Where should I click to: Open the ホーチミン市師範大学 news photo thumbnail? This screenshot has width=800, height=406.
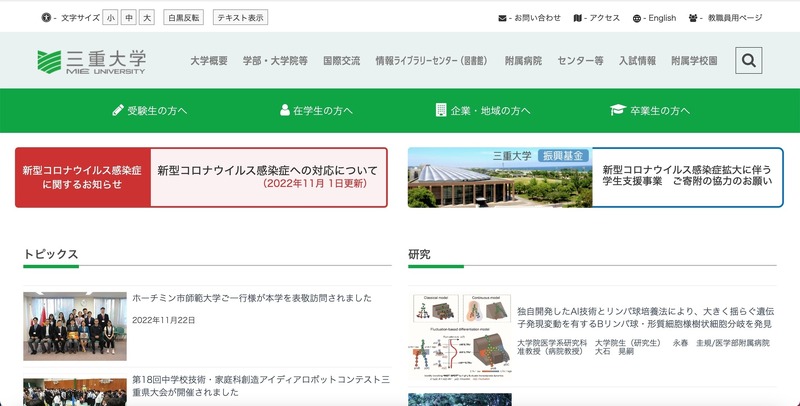coord(75,326)
